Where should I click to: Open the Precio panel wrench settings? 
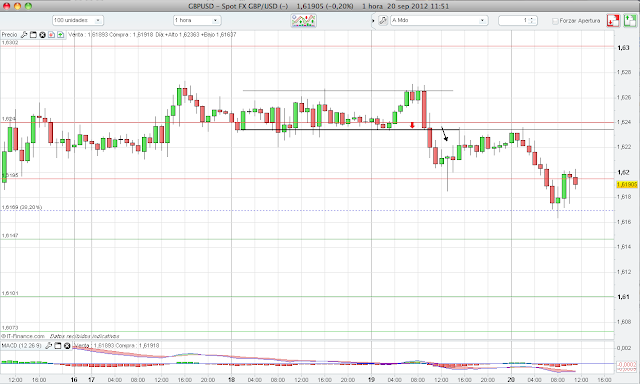(x=24, y=35)
